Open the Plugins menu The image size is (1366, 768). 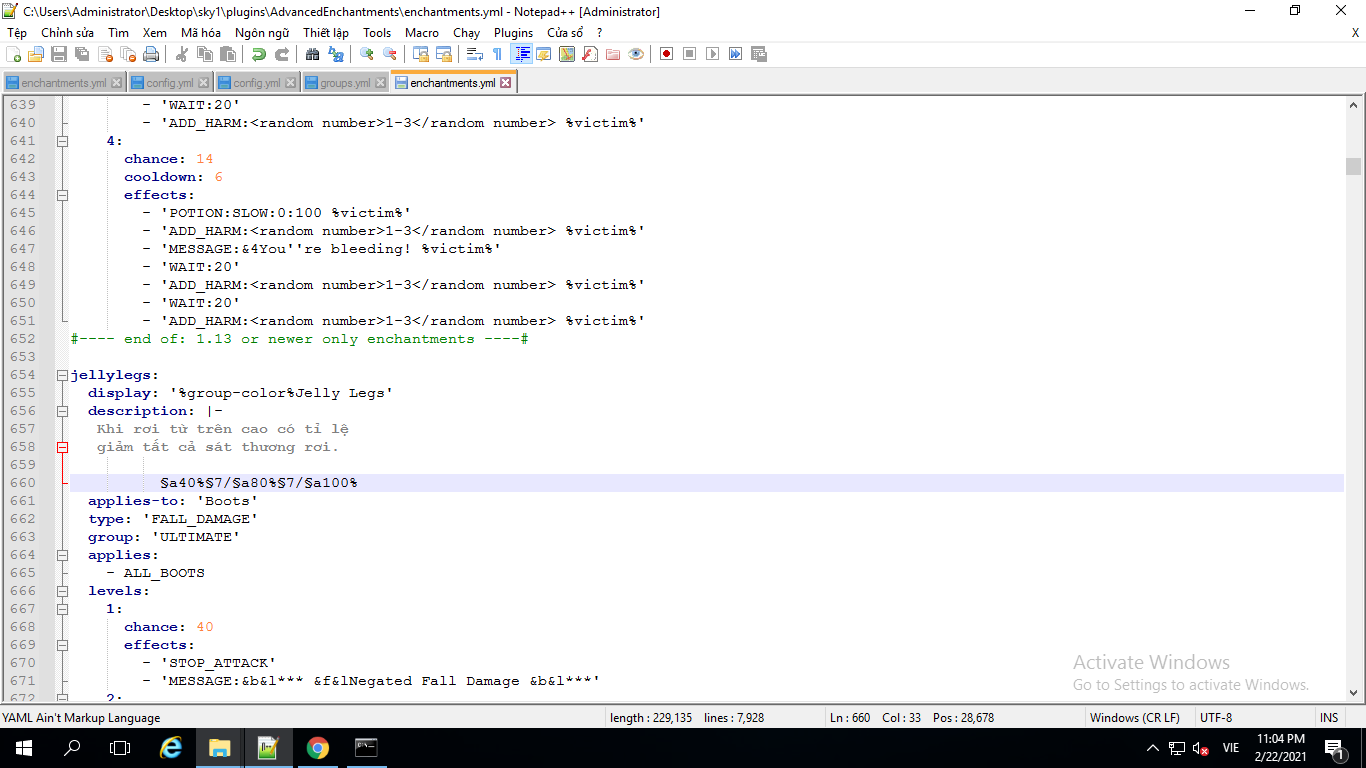[x=513, y=33]
